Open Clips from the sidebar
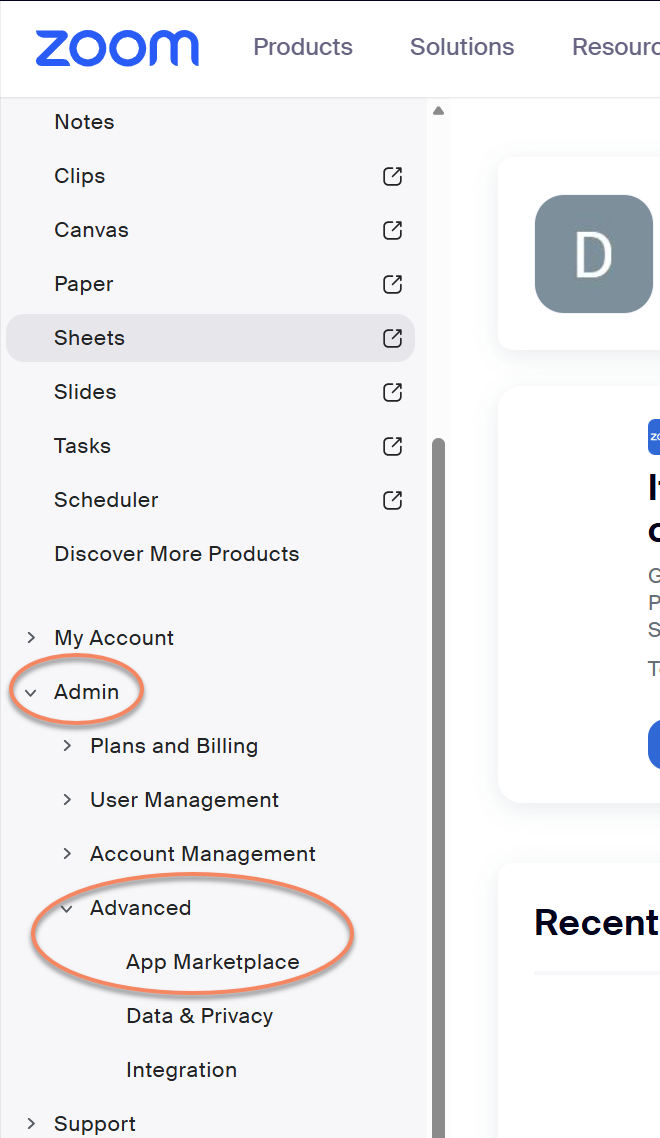Viewport: 660px width, 1138px height. pos(80,176)
